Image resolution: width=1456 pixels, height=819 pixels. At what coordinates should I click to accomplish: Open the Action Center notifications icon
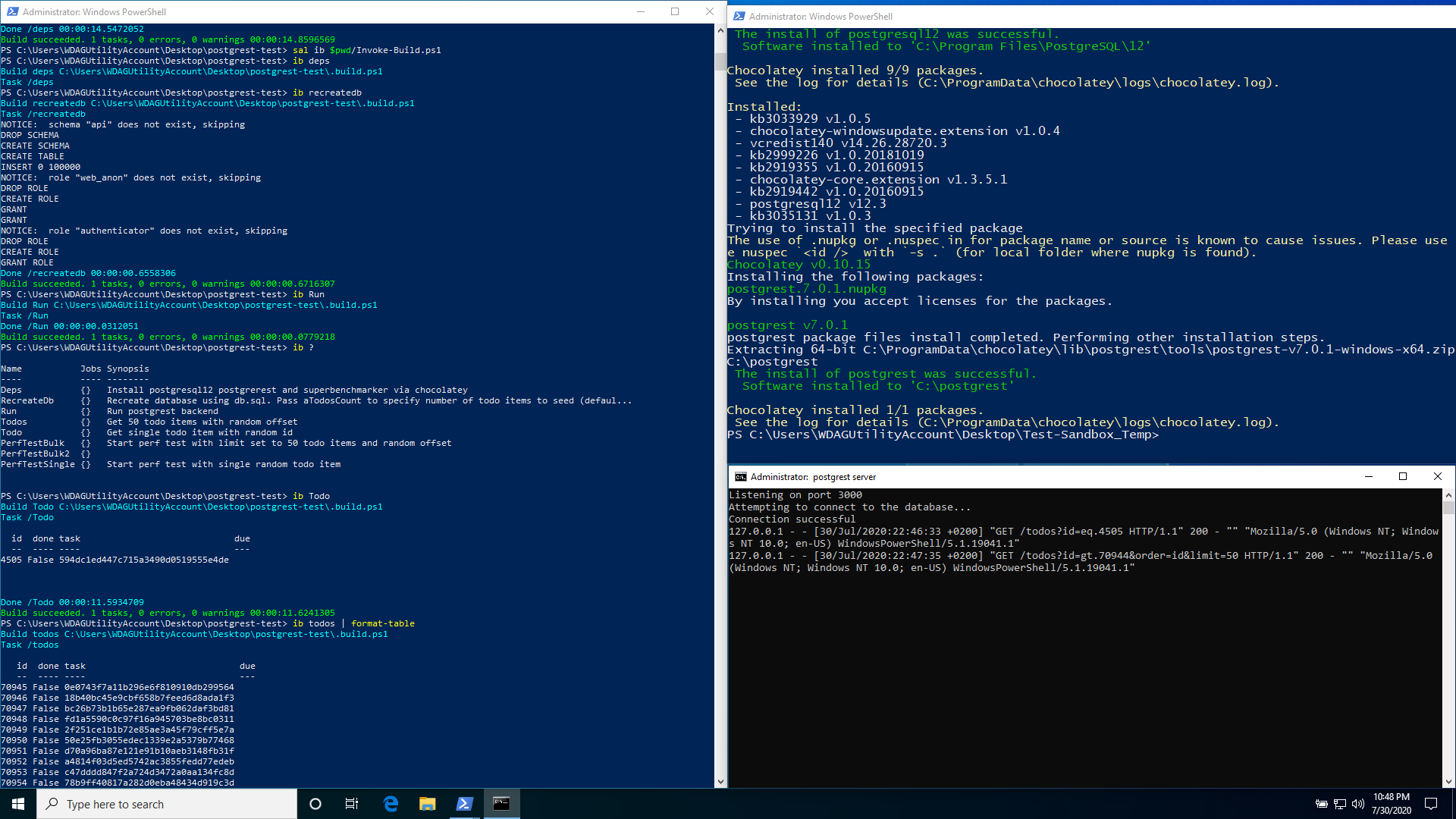[x=1431, y=804]
